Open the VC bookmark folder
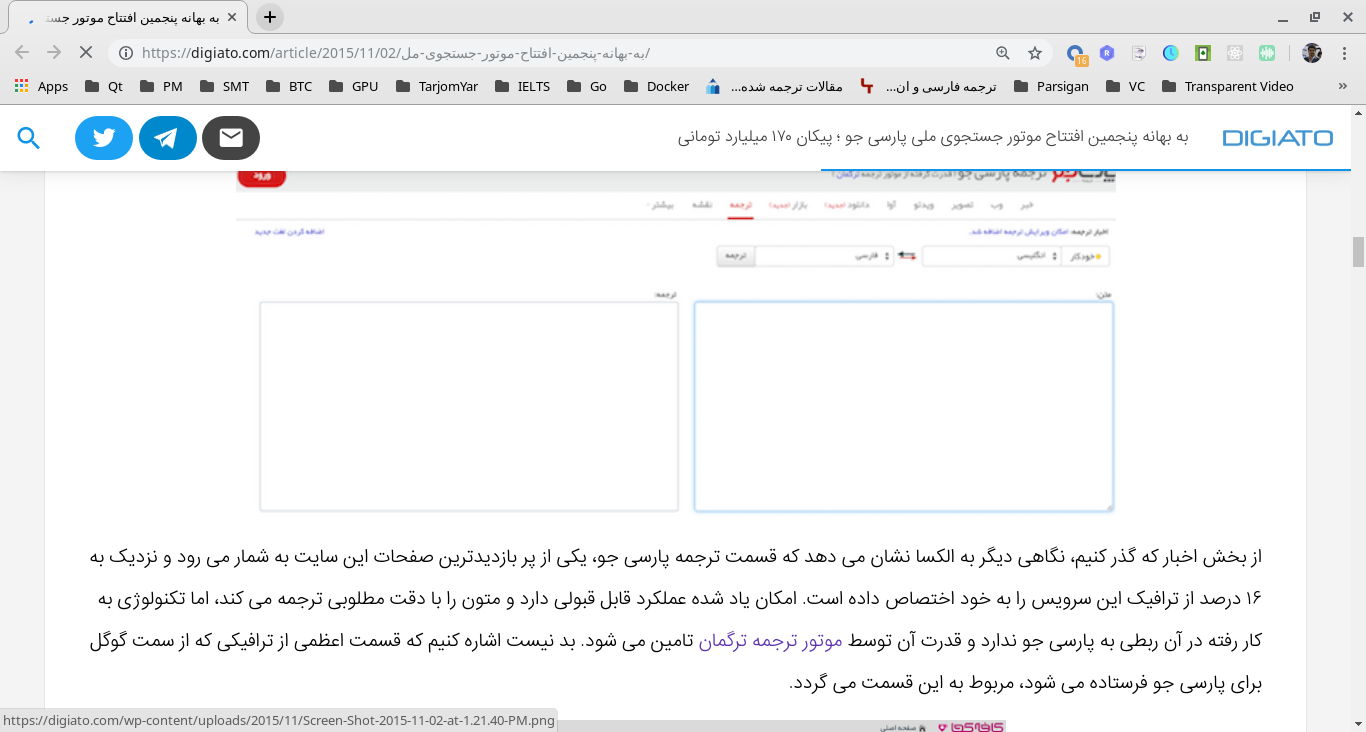This screenshot has height=732, width=1366. pos(1126,86)
